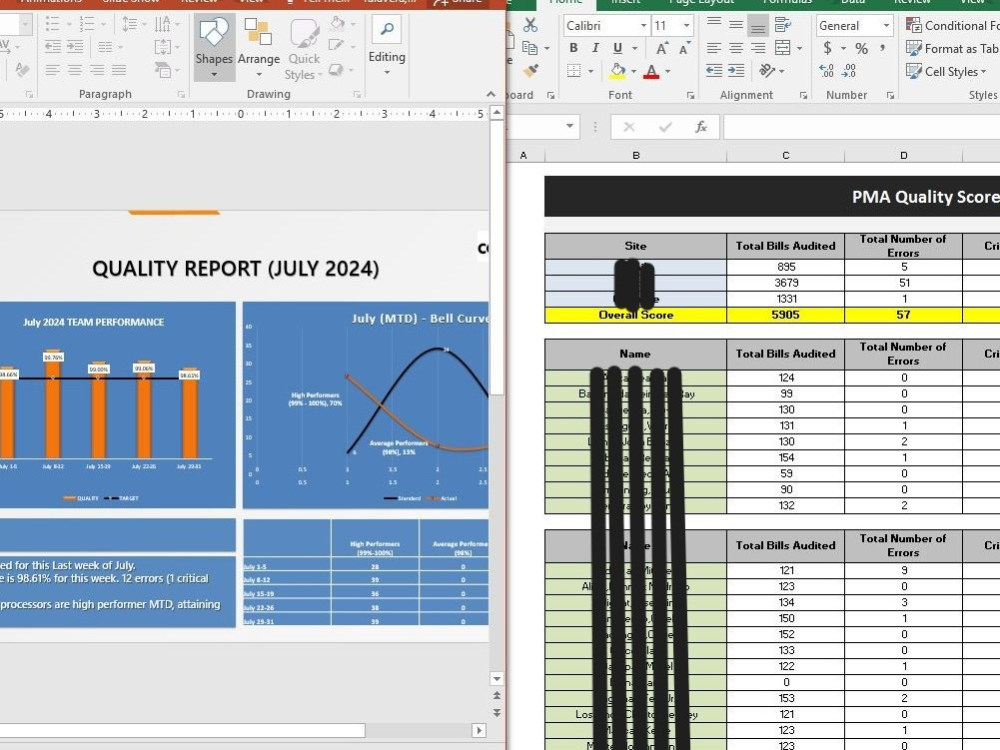Click the Excel formula bar input
This screenshot has width=1000, height=750.
coord(862,127)
